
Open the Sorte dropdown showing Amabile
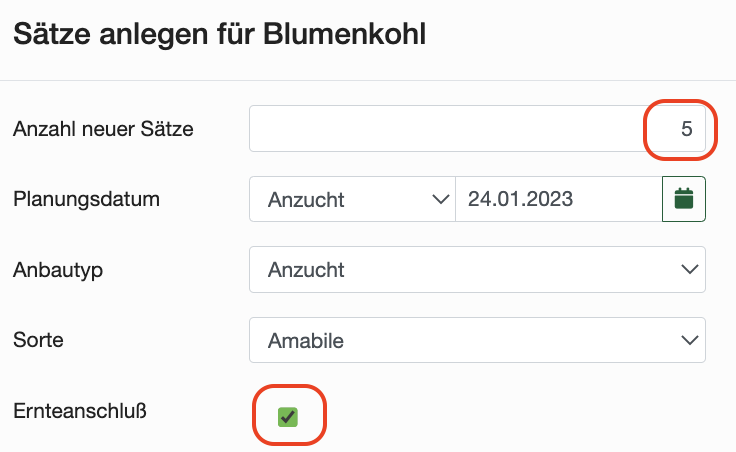(x=477, y=340)
